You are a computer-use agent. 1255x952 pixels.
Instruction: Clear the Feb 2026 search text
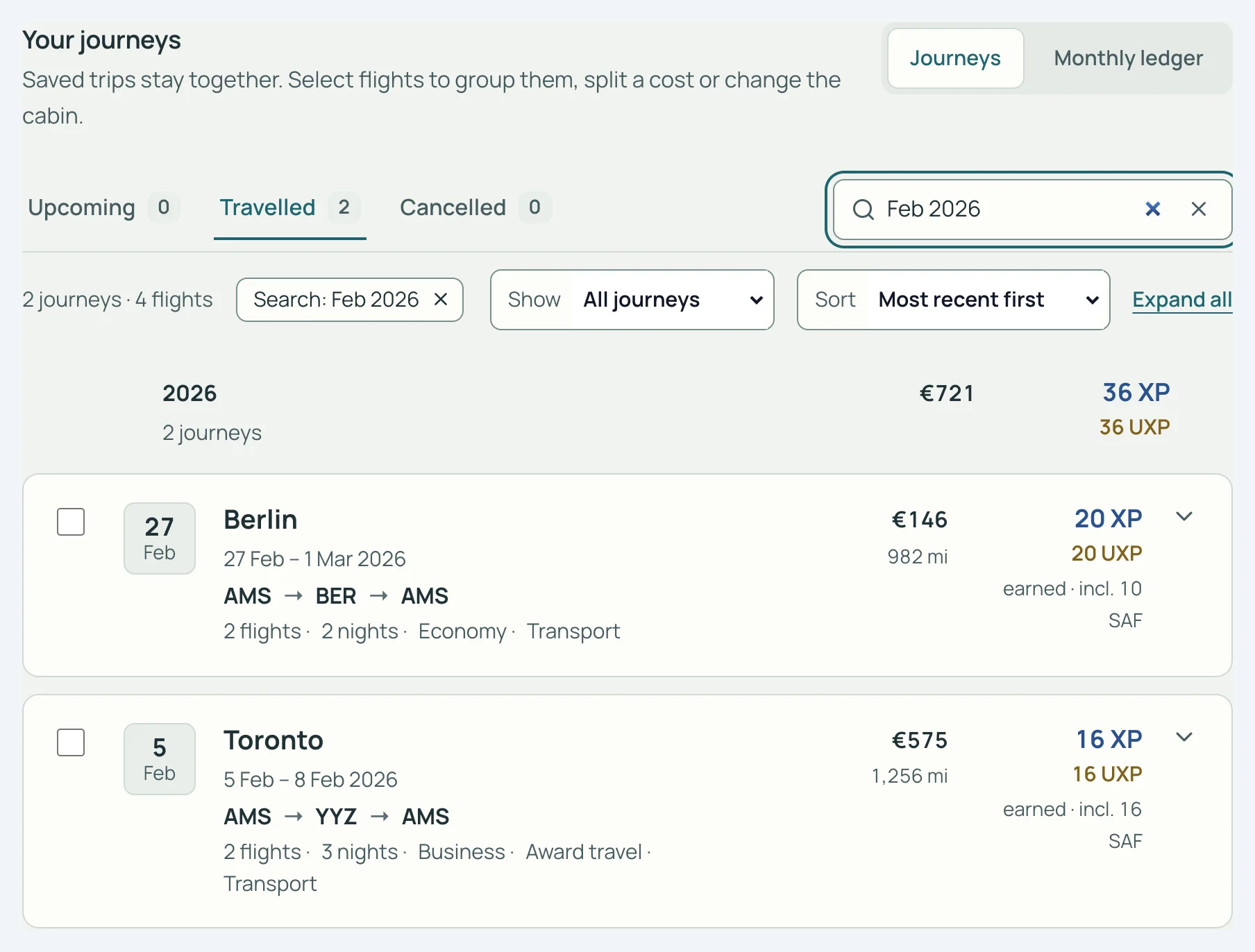tap(1152, 209)
